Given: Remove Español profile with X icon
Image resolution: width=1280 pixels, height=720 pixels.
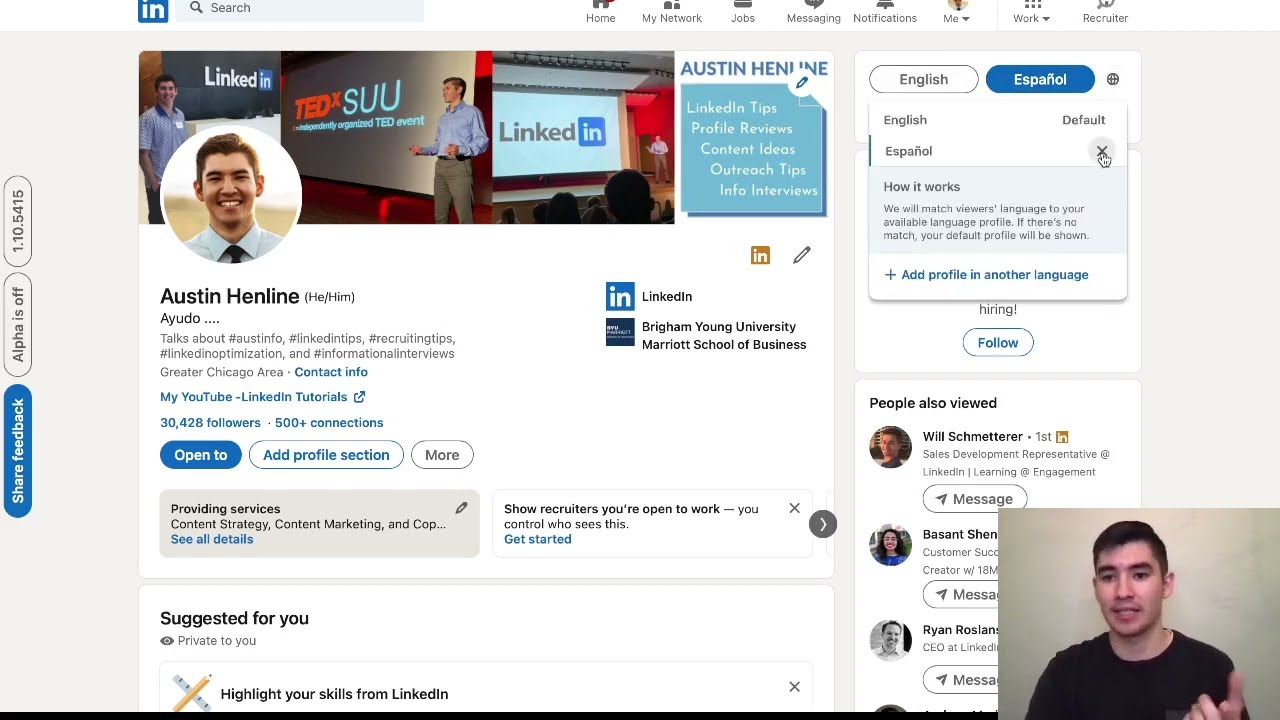Looking at the screenshot, I should [1101, 152].
